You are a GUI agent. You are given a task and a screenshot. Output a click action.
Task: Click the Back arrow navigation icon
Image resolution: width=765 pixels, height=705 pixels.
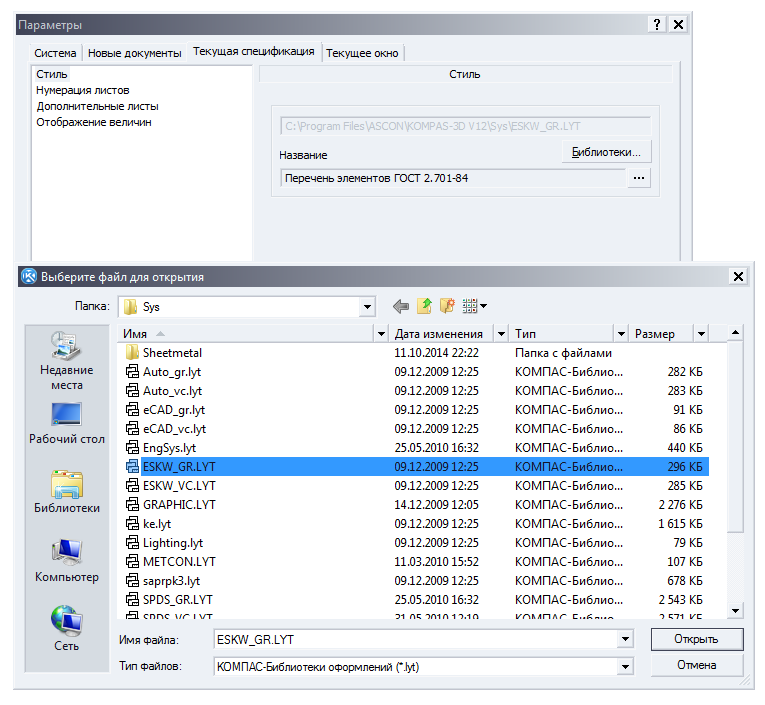pos(401,306)
